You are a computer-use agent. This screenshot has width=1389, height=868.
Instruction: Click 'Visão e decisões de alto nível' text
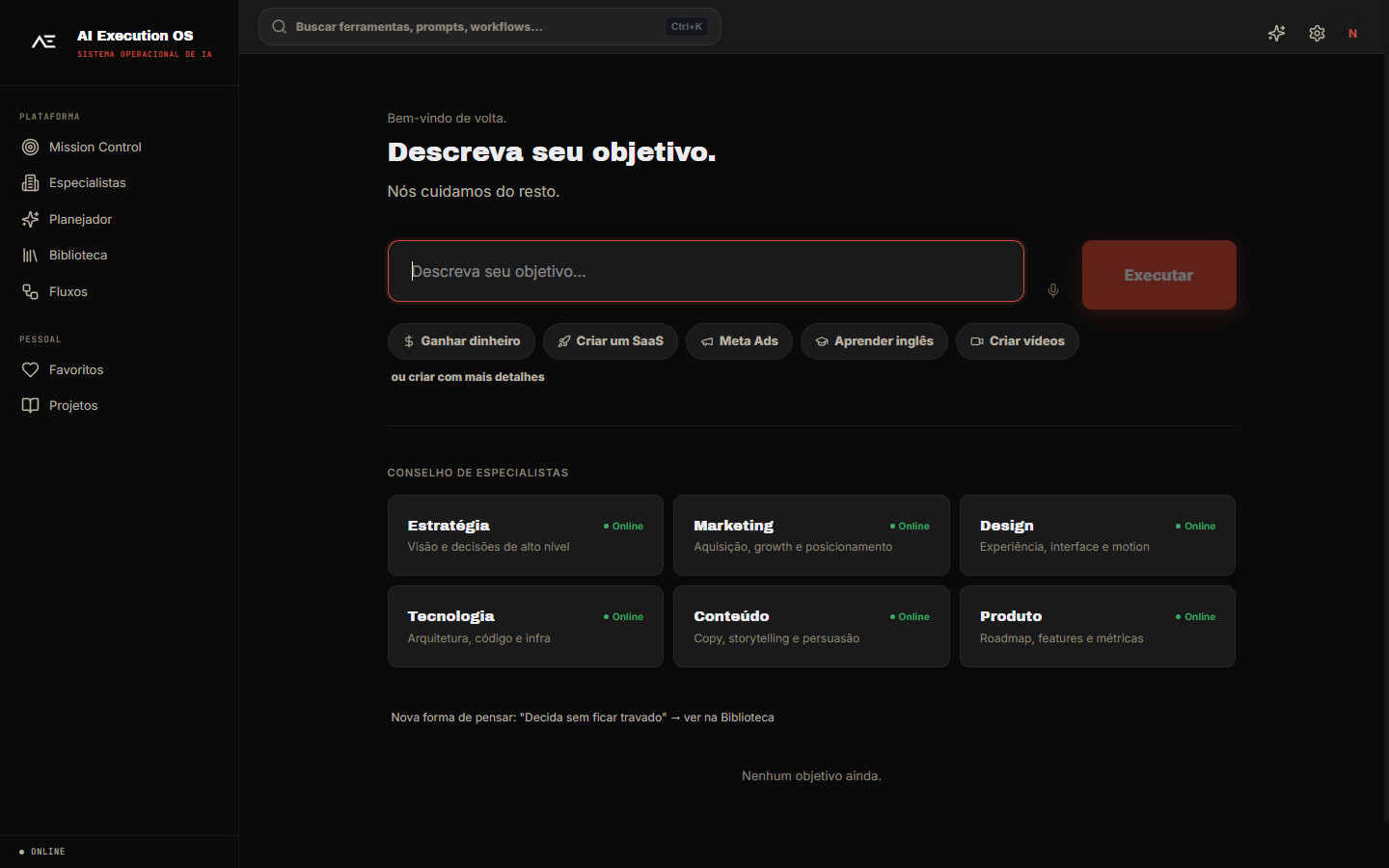pyautogui.click(x=488, y=547)
